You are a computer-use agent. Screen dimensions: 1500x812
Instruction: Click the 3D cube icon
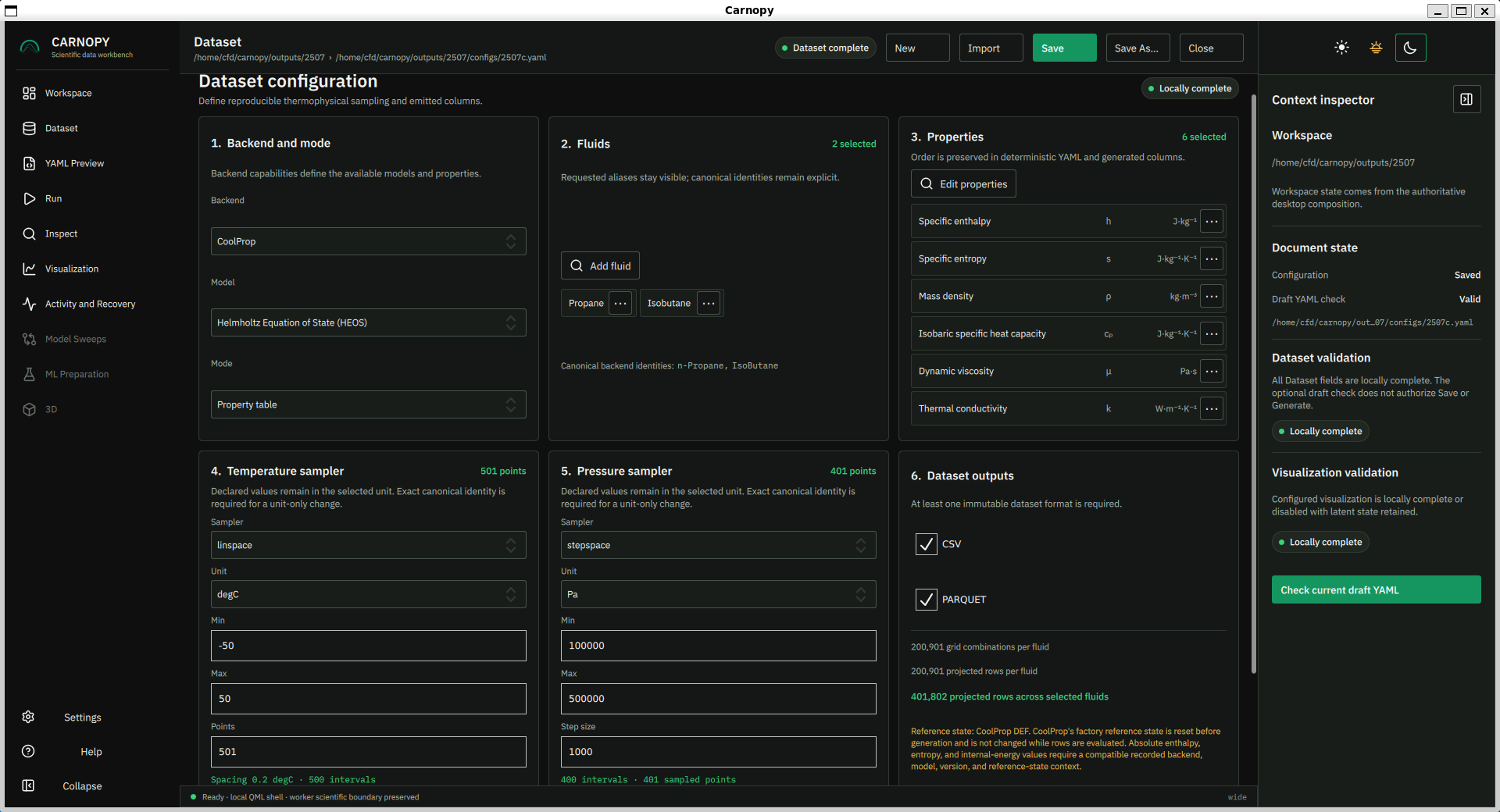pyautogui.click(x=29, y=409)
